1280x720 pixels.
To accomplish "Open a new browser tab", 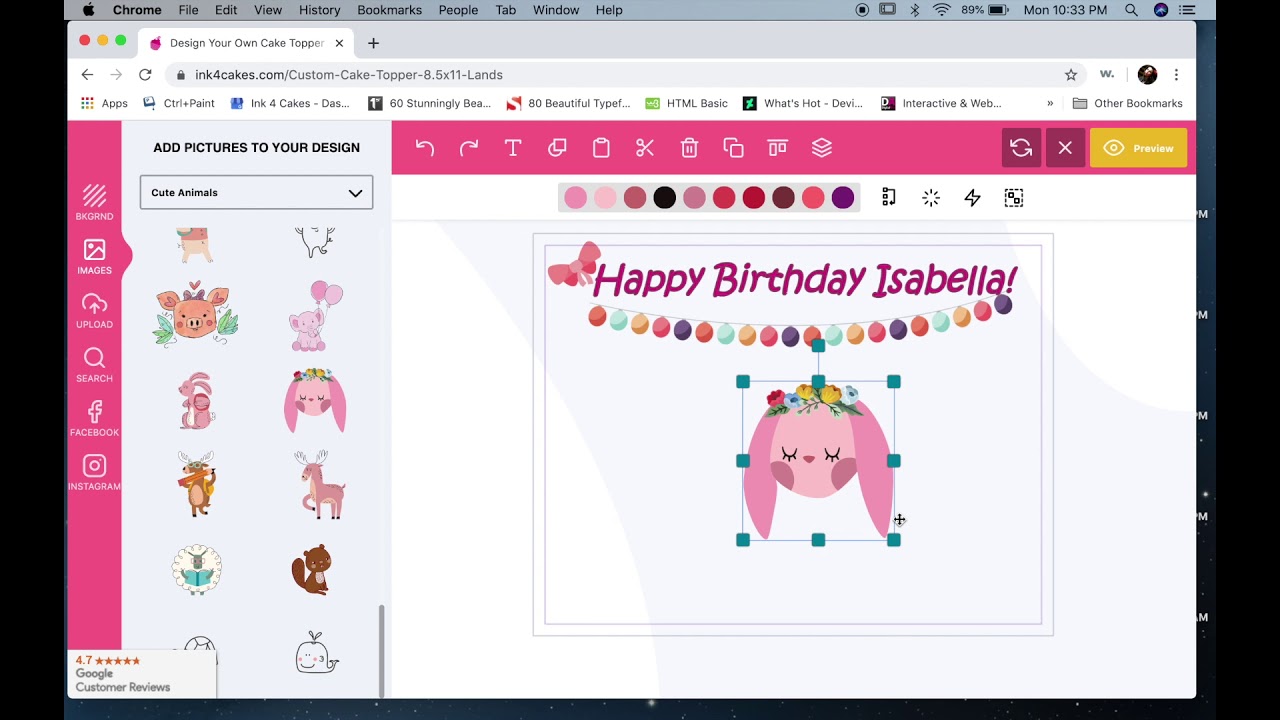I will coord(373,43).
